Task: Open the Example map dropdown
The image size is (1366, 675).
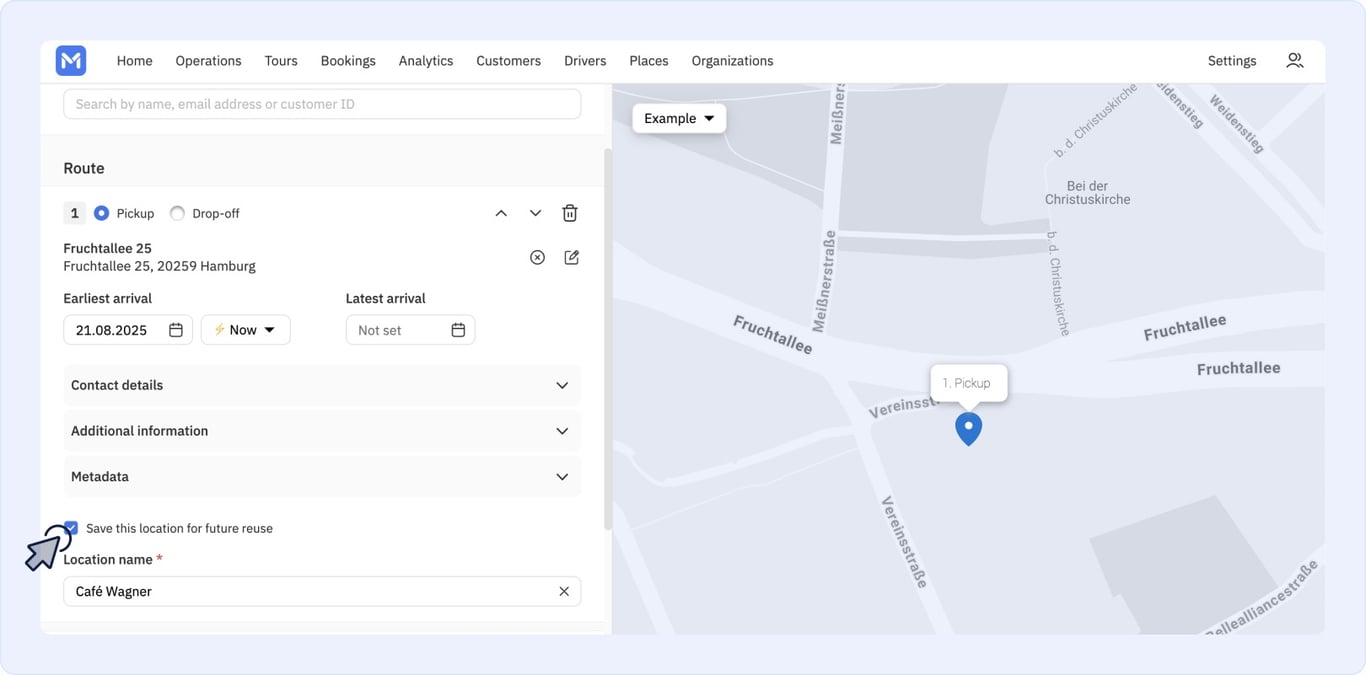Action: (679, 118)
